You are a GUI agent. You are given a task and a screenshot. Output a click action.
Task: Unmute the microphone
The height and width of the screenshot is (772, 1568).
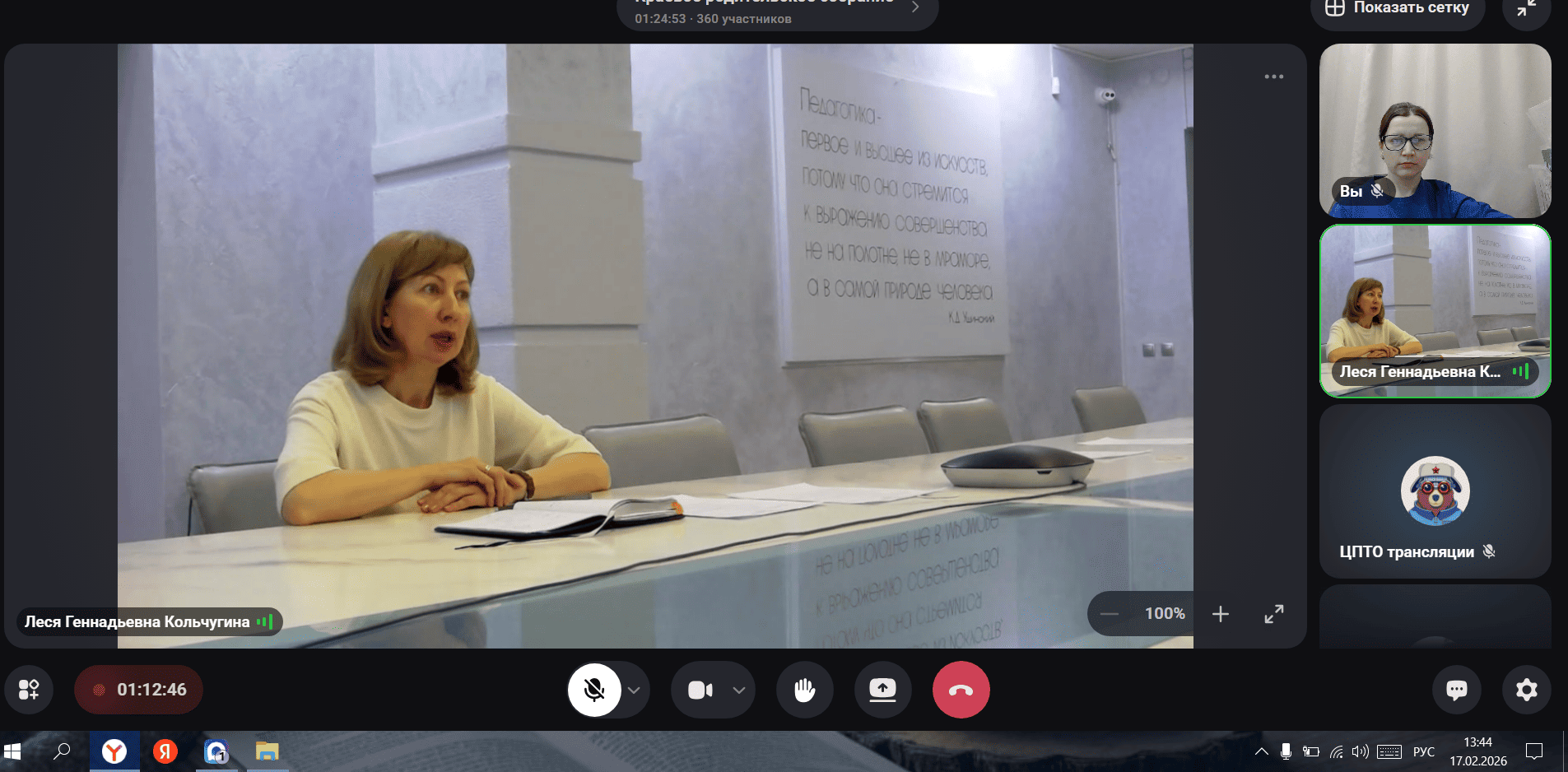tap(594, 690)
